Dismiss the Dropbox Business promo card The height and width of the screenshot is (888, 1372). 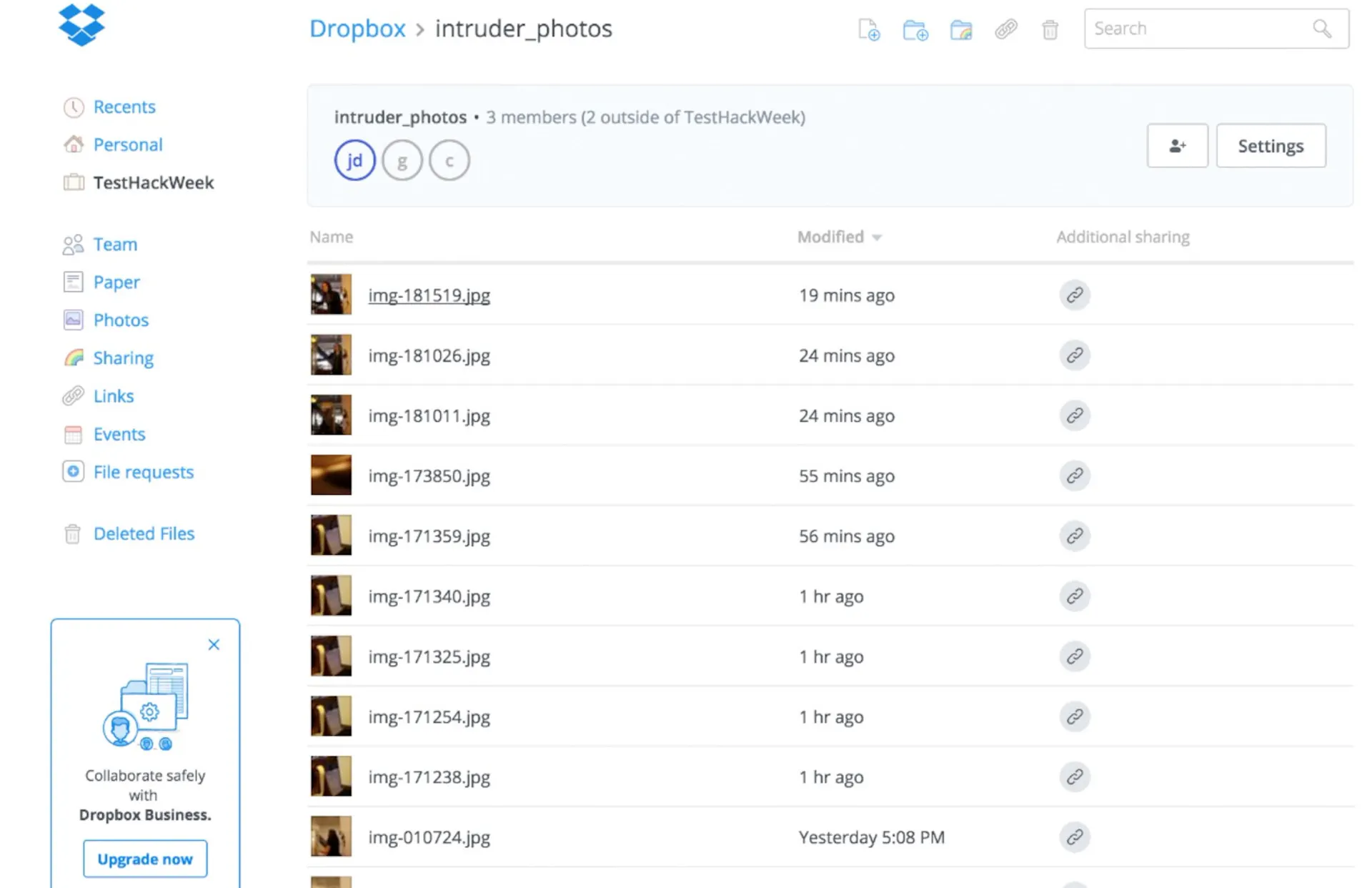(x=214, y=644)
